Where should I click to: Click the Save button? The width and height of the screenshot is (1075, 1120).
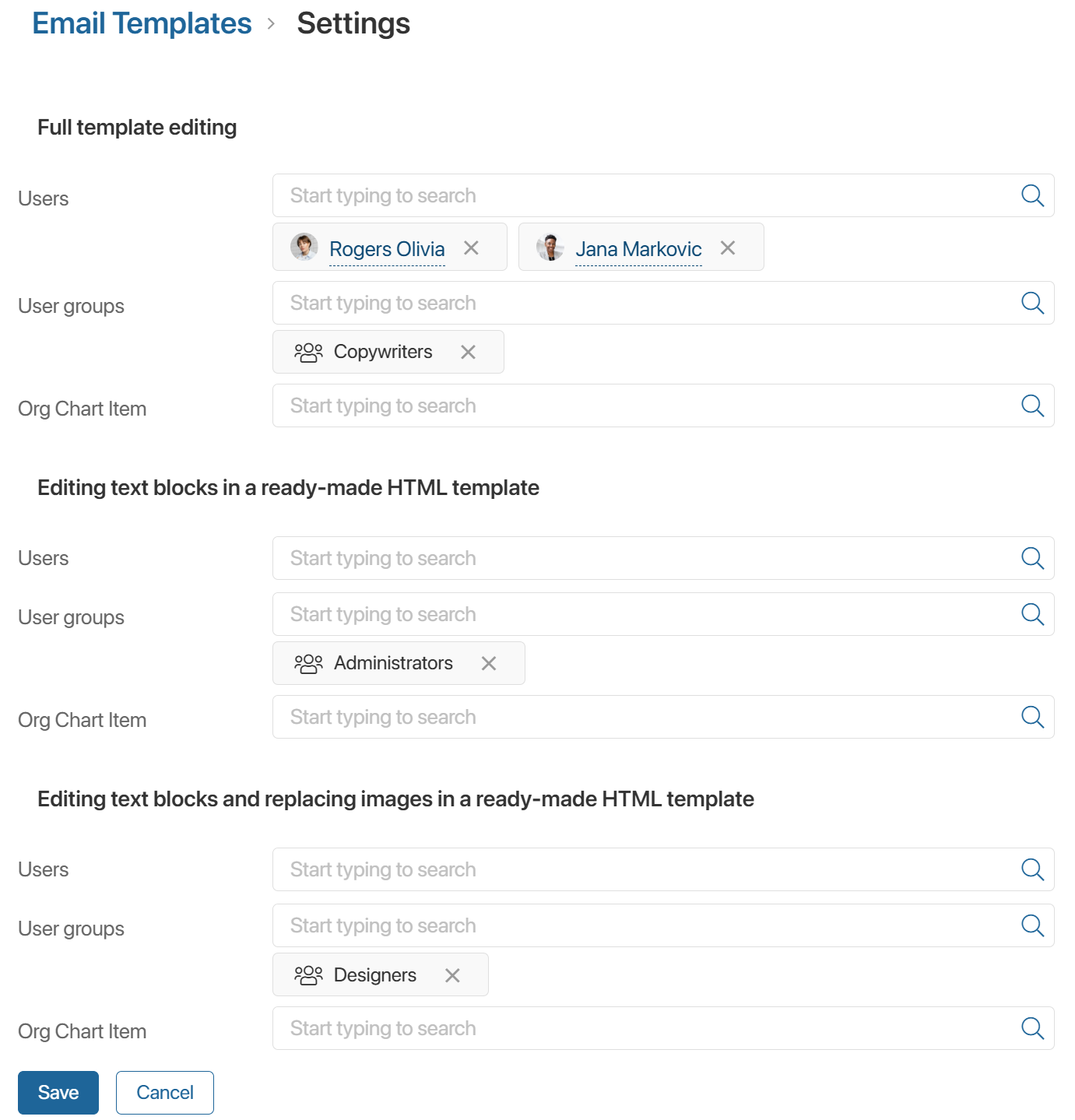58,1092
